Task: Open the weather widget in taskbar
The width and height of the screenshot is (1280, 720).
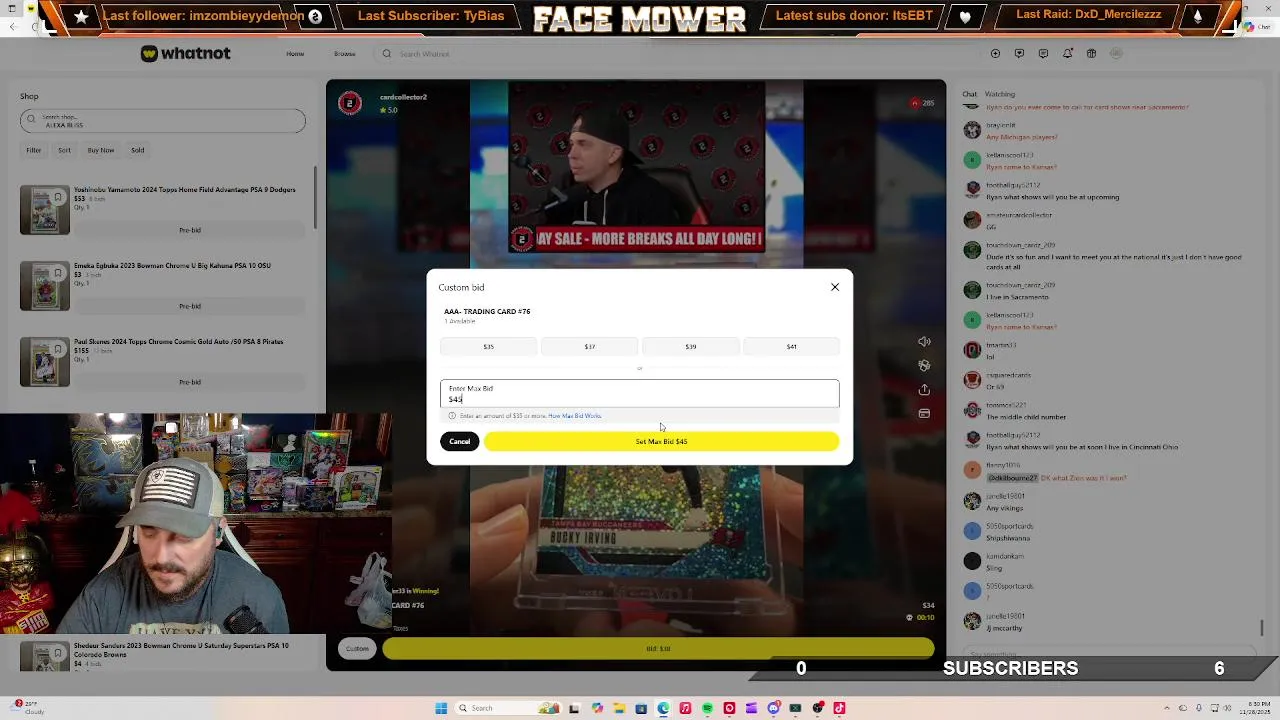Action: (28, 708)
